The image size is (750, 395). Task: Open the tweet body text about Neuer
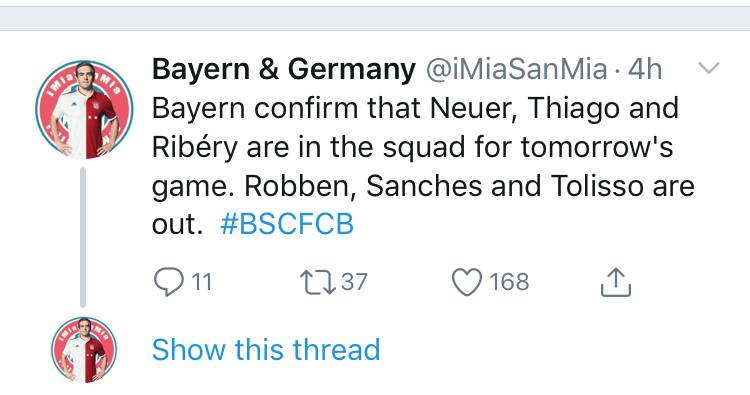[423, 166]
